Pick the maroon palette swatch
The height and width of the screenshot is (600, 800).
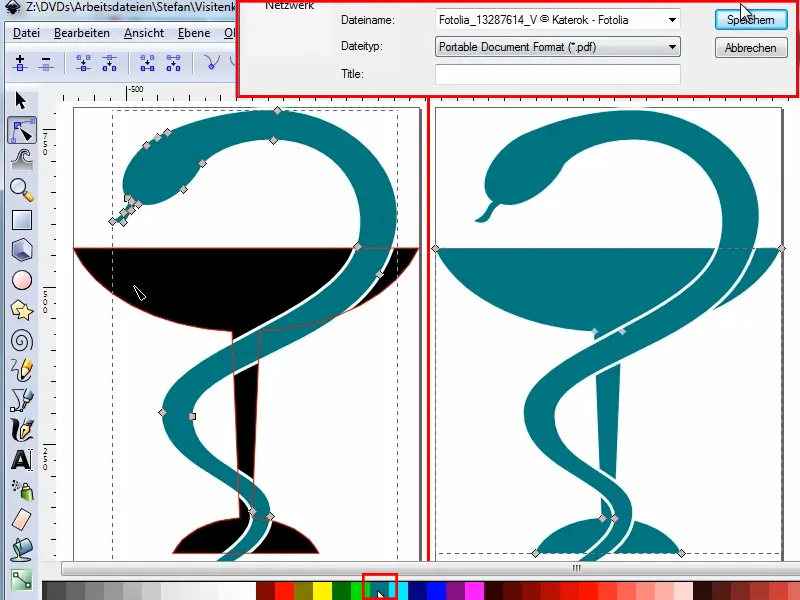click(x=265, y=591)
